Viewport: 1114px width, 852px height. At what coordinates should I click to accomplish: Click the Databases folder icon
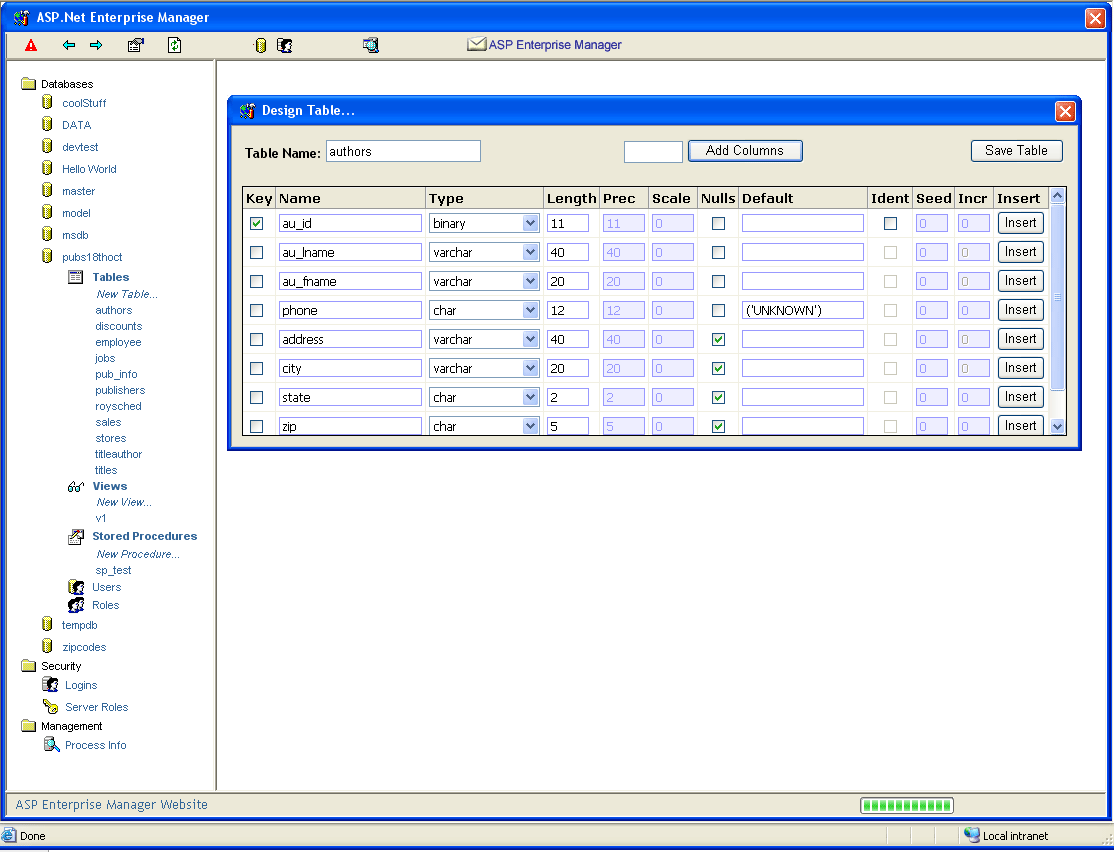point(28,84)
